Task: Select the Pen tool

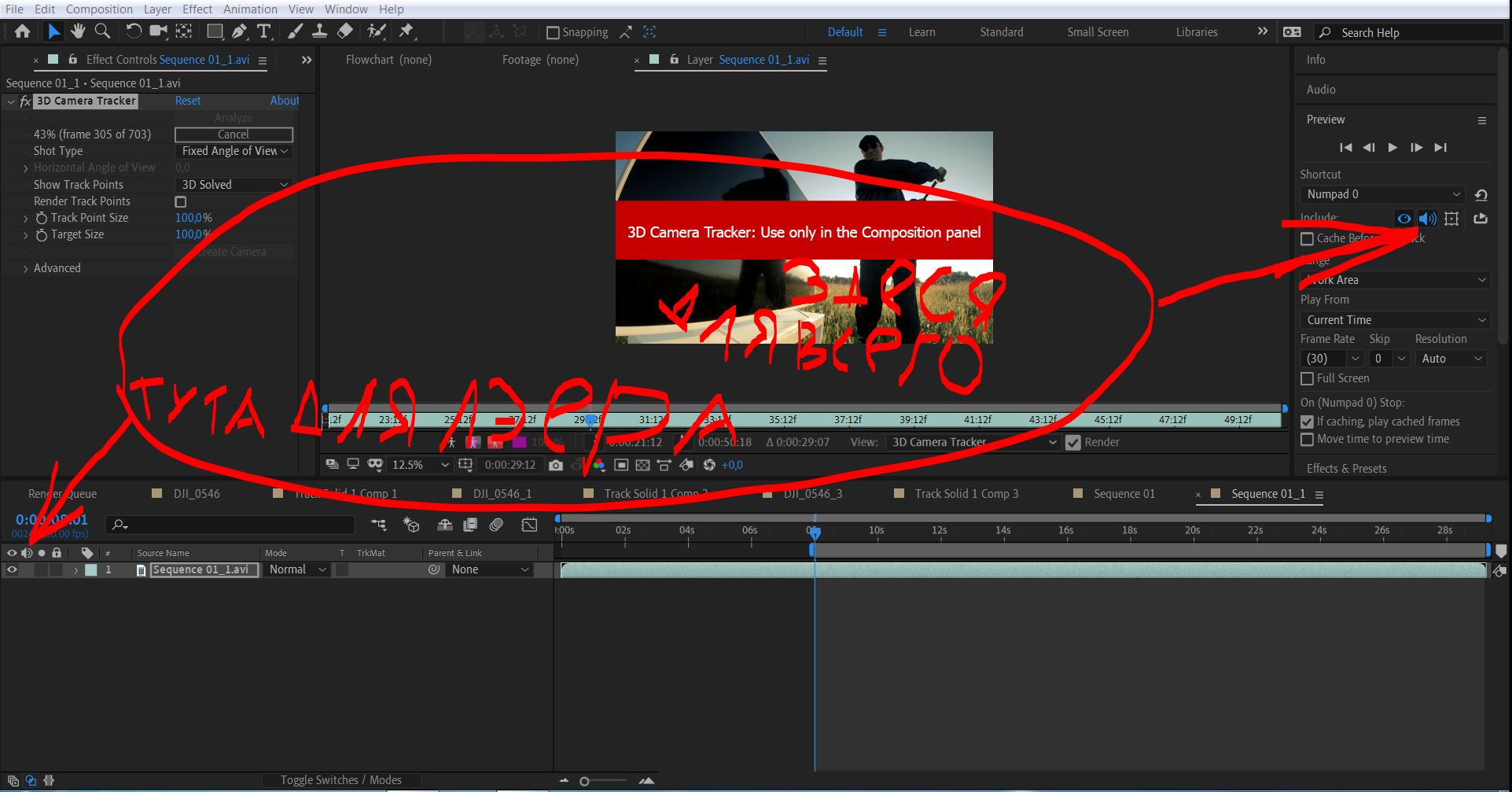Action: click(x=239, y=31)
